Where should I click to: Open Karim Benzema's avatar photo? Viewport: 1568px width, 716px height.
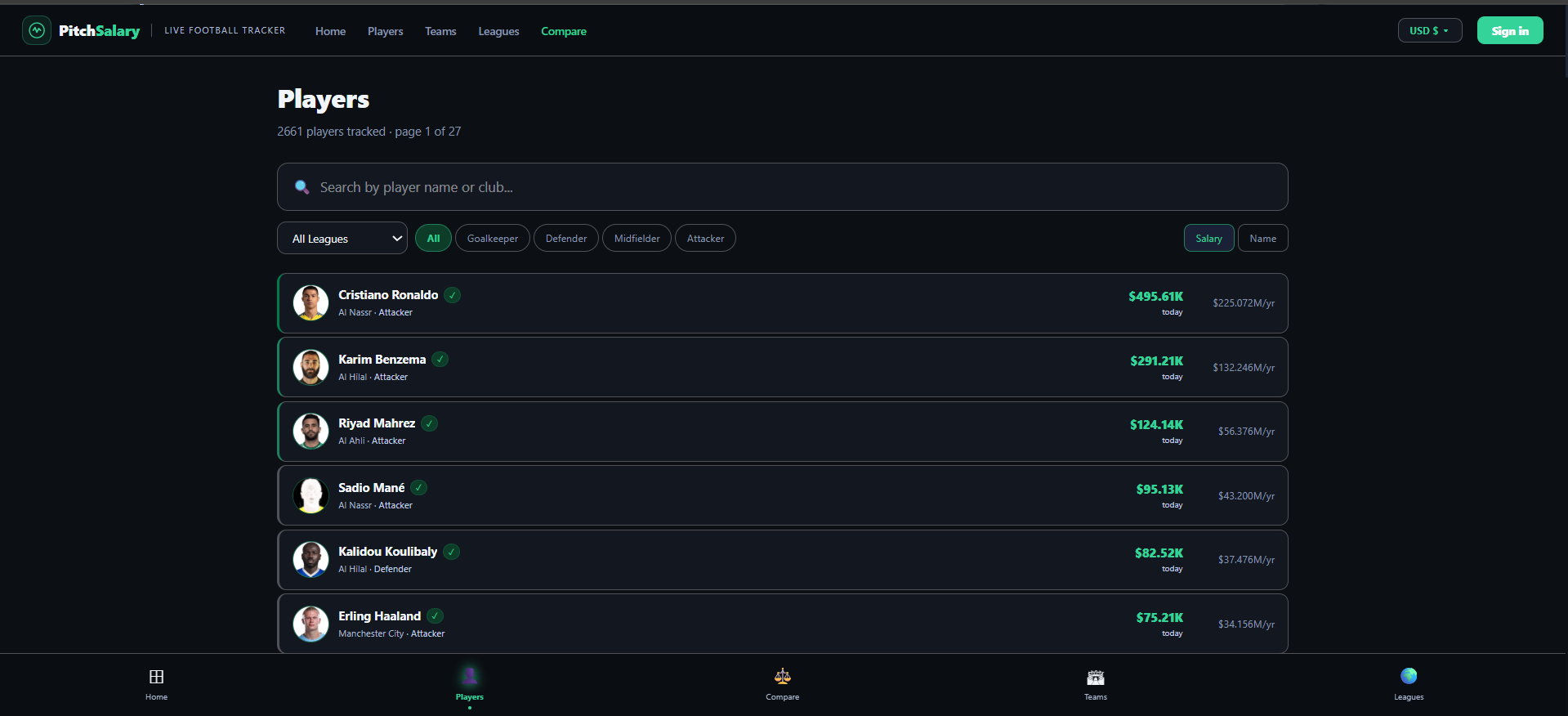(x=310, y=367)
